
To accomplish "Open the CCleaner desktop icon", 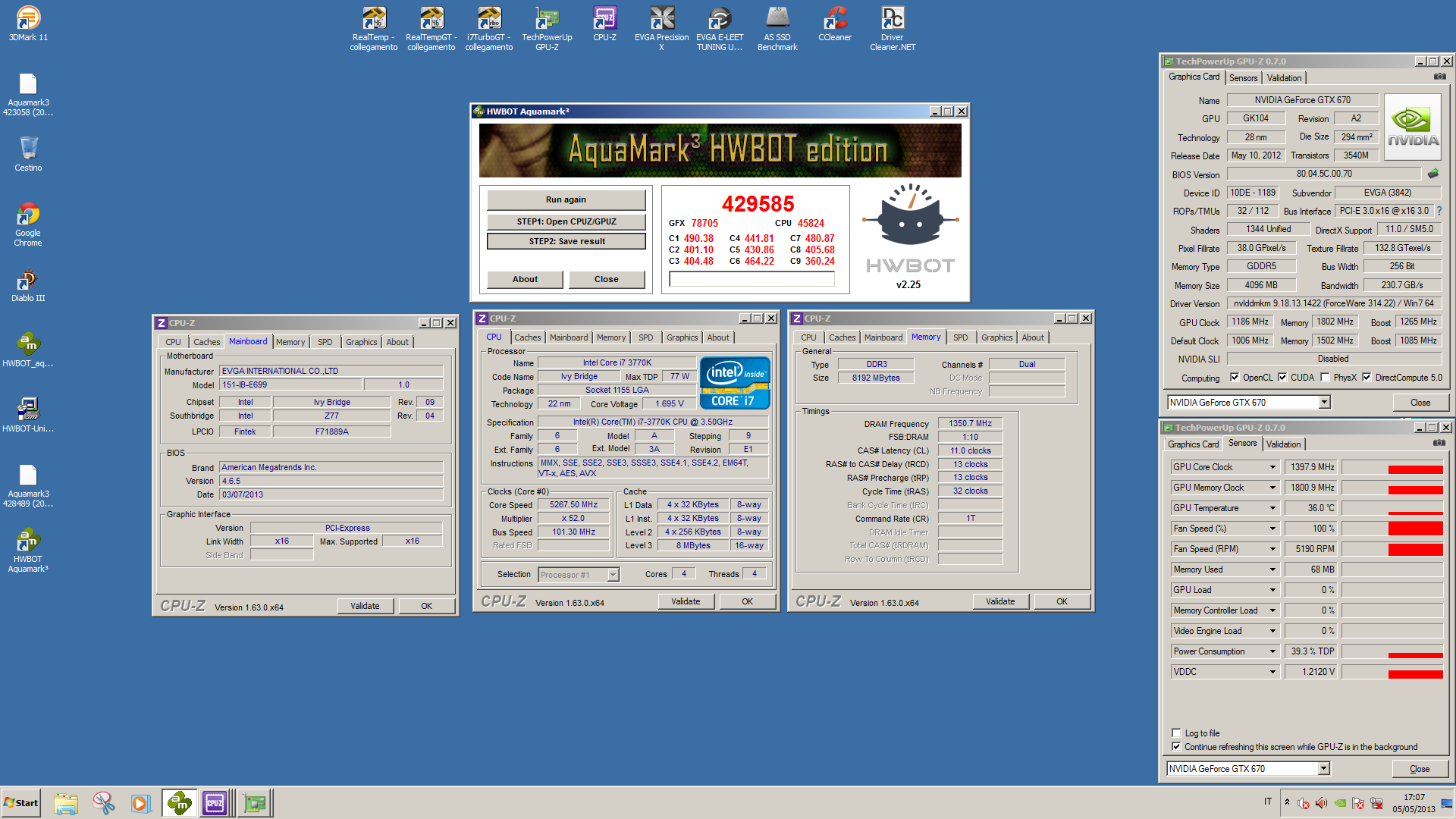I will point(835,24).
